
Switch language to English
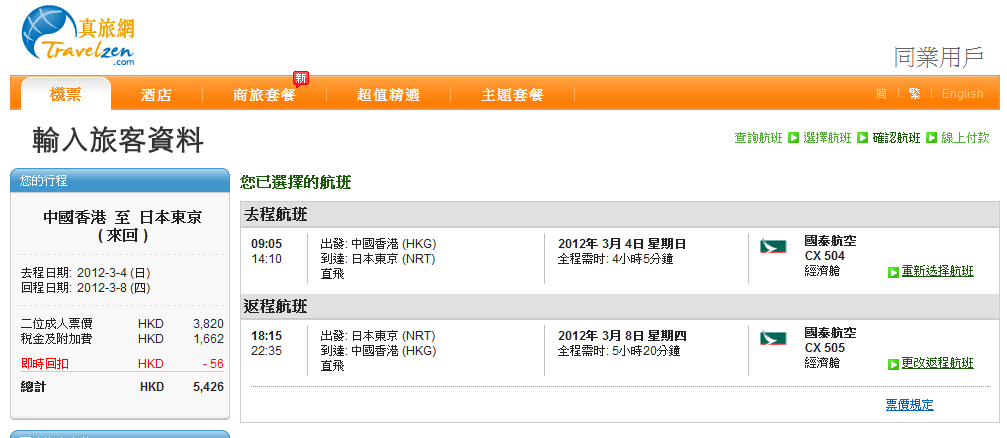[x=962, y=94]
